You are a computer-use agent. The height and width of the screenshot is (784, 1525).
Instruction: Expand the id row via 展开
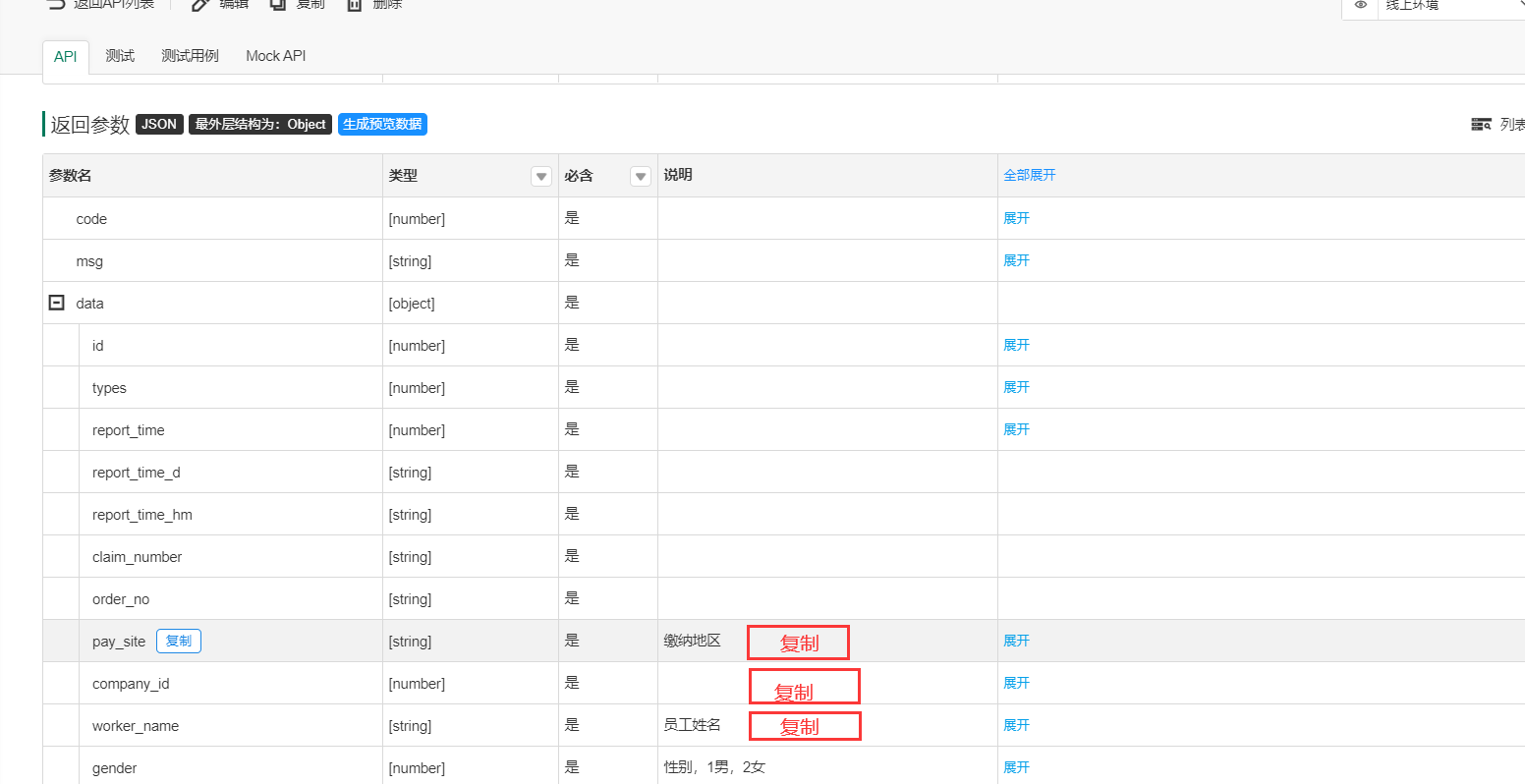click(x=1016, y=345)
